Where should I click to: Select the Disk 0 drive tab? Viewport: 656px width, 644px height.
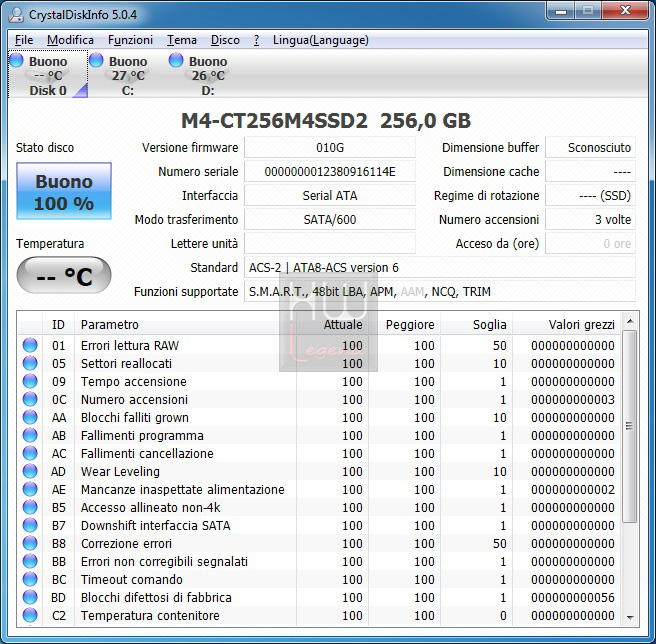pos(48,74)
